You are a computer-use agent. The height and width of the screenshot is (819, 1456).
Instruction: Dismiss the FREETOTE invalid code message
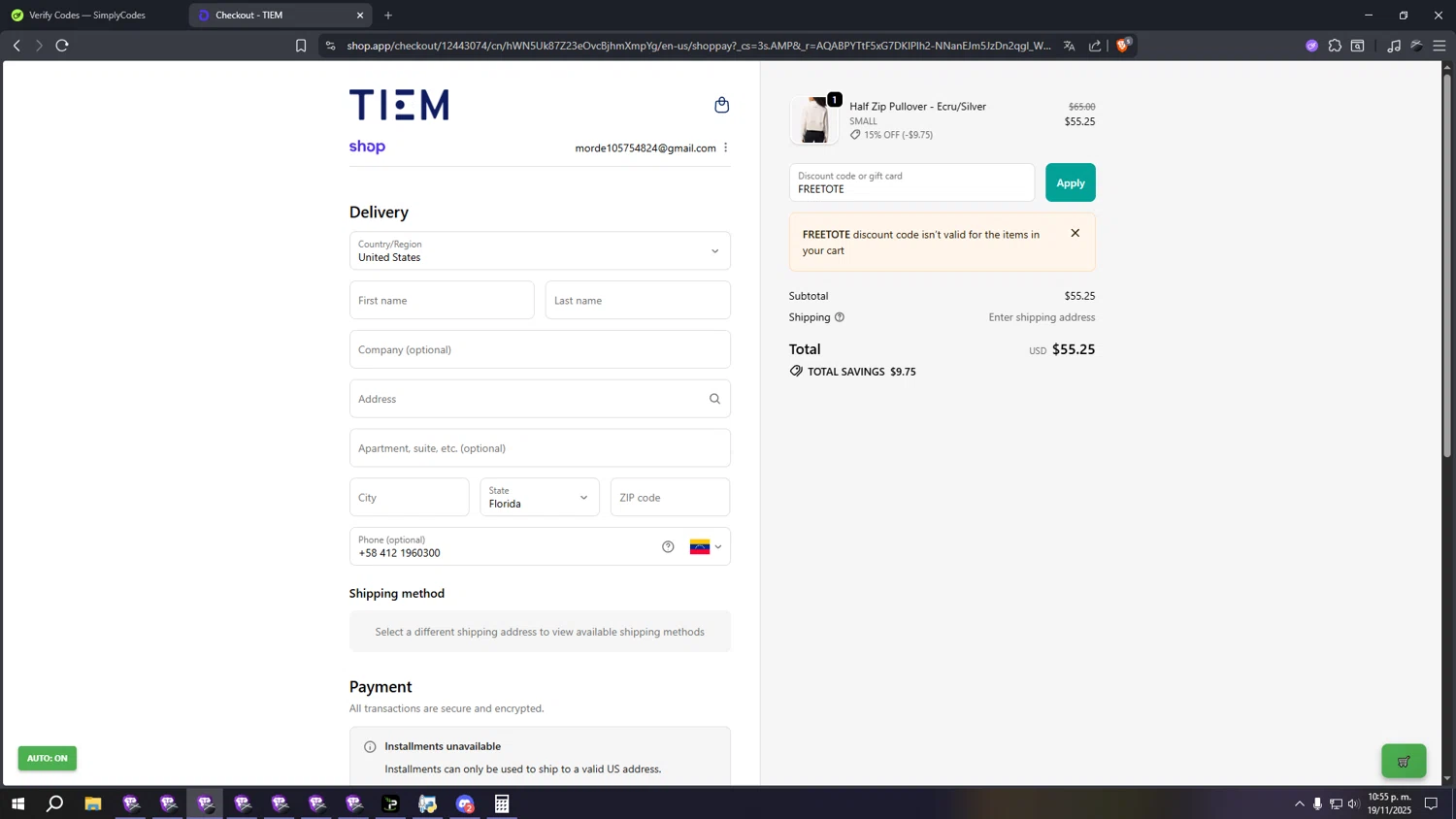[x=1075, y=233]
